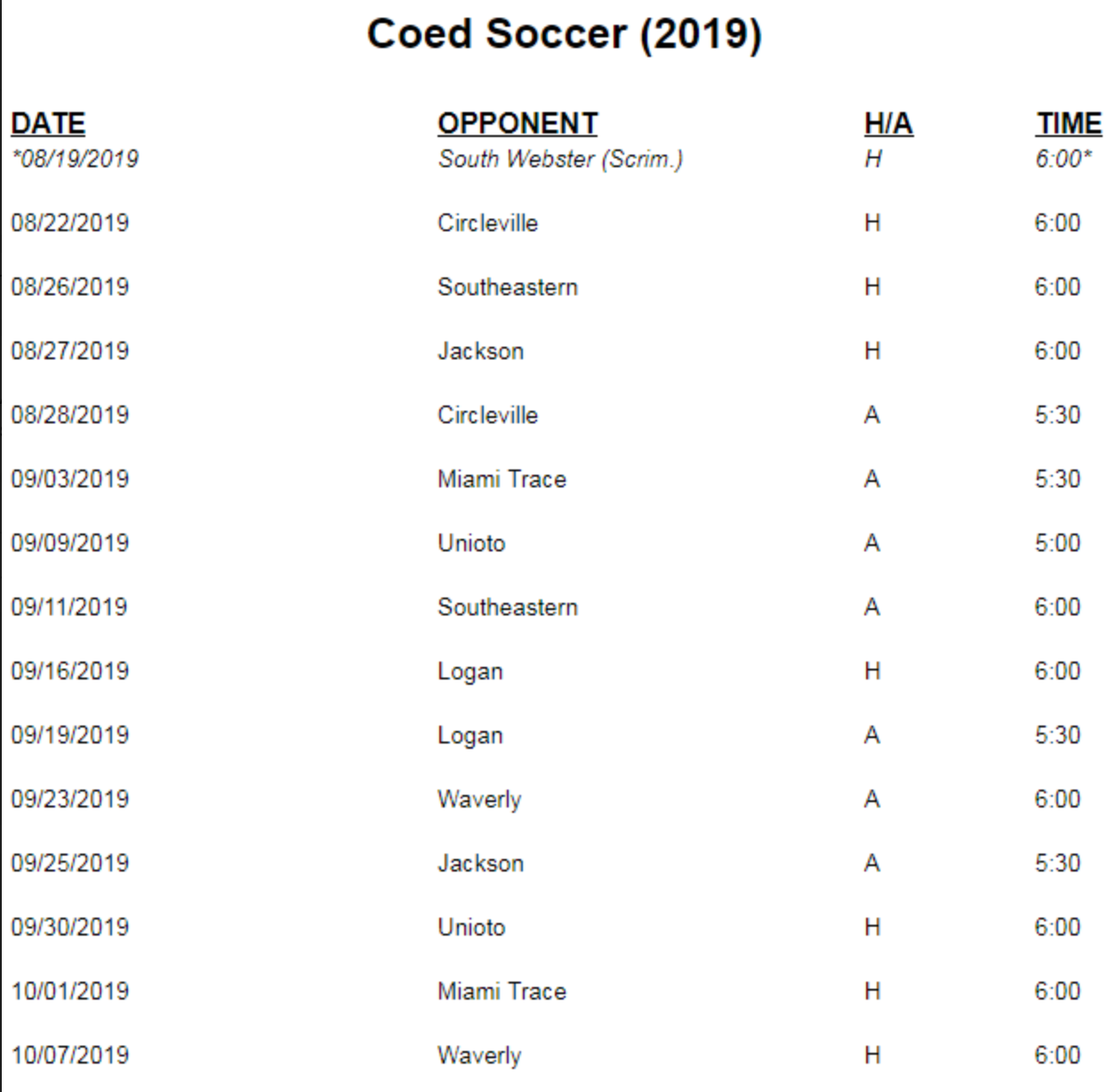Click the 09/11/2019 date entry
This screenshot has height=1092, width=1108.
70,606
